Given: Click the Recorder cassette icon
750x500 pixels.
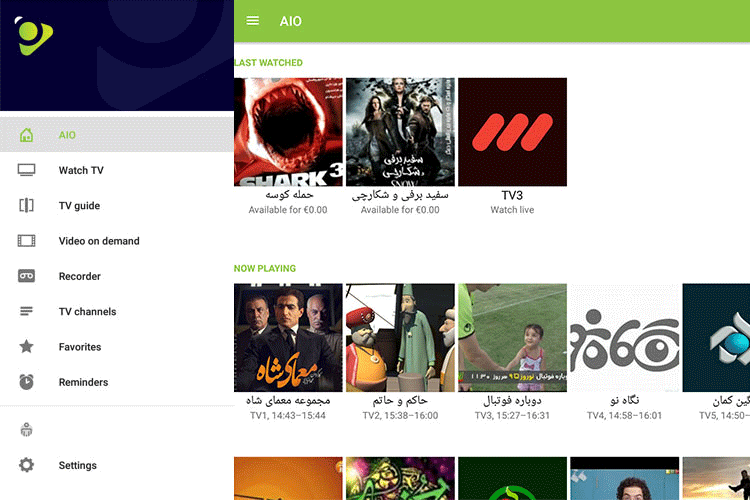Looking at the screenshot, I should 26,276.
